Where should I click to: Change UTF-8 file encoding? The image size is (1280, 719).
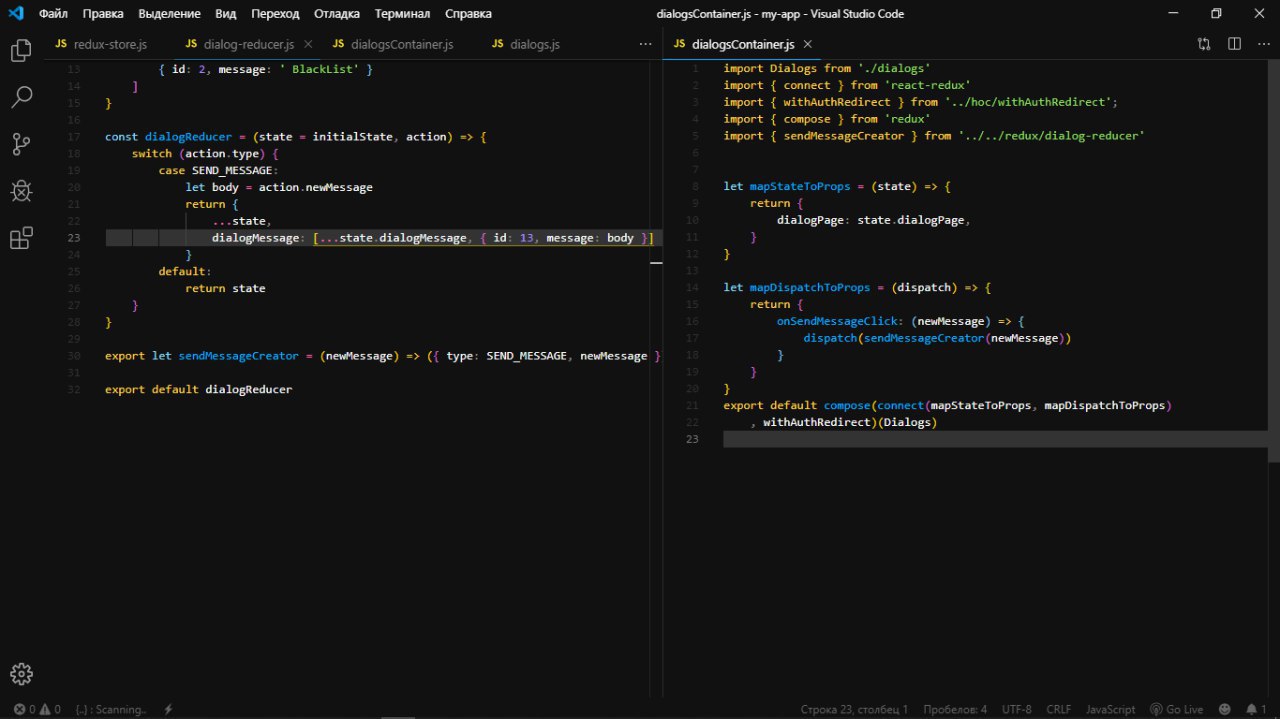pos(1016,709)
